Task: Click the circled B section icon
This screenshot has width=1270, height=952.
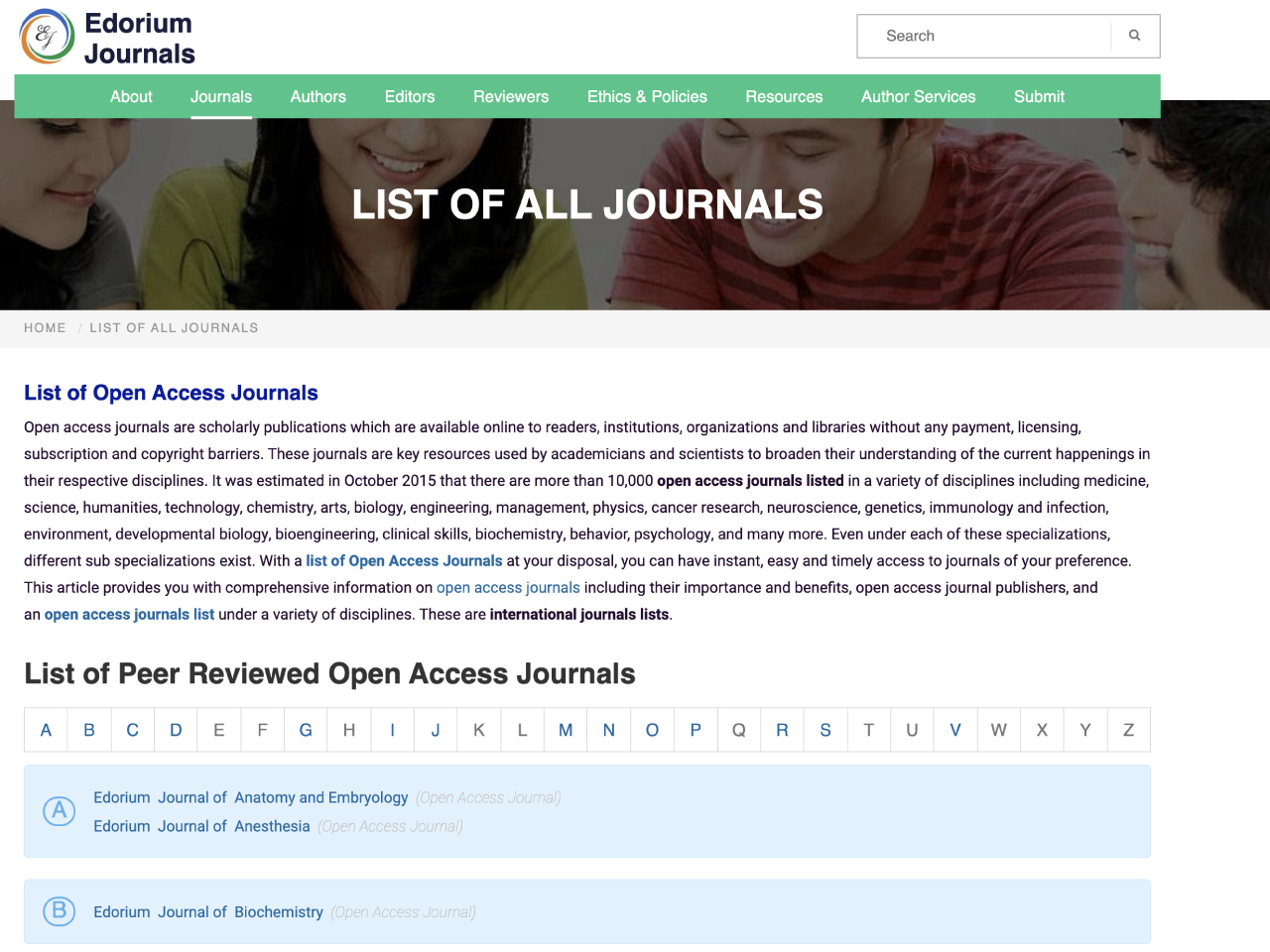Action: tap(60, 910)
